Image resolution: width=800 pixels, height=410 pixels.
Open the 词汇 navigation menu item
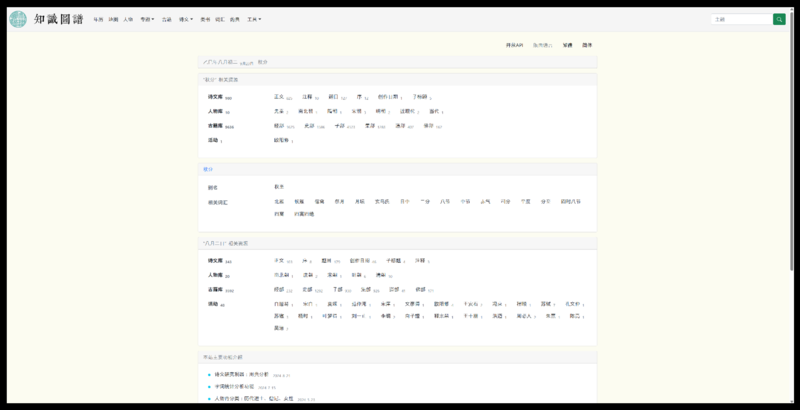tap(220, 19)
